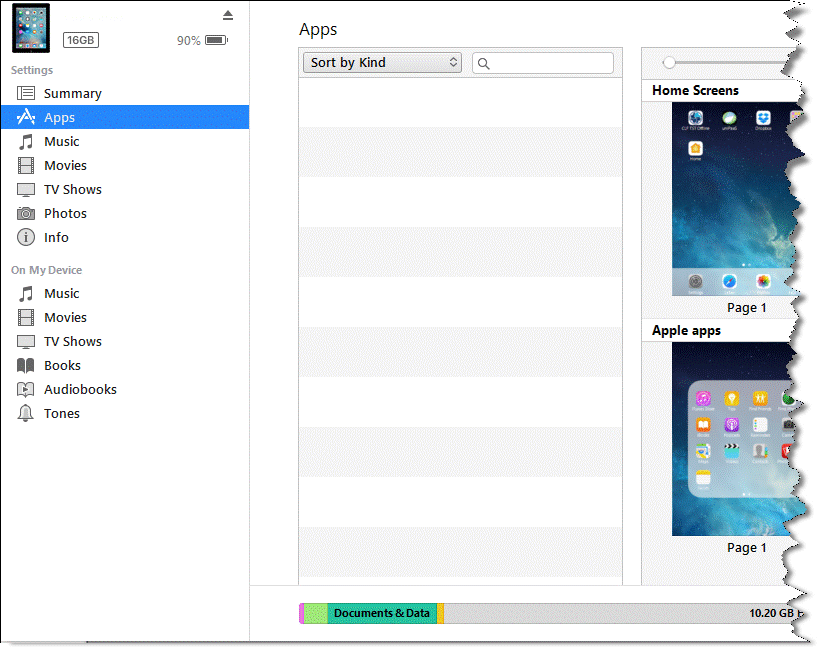Select TV Shows under Settings
The image size is (819, 648).
tap(72, 189)
